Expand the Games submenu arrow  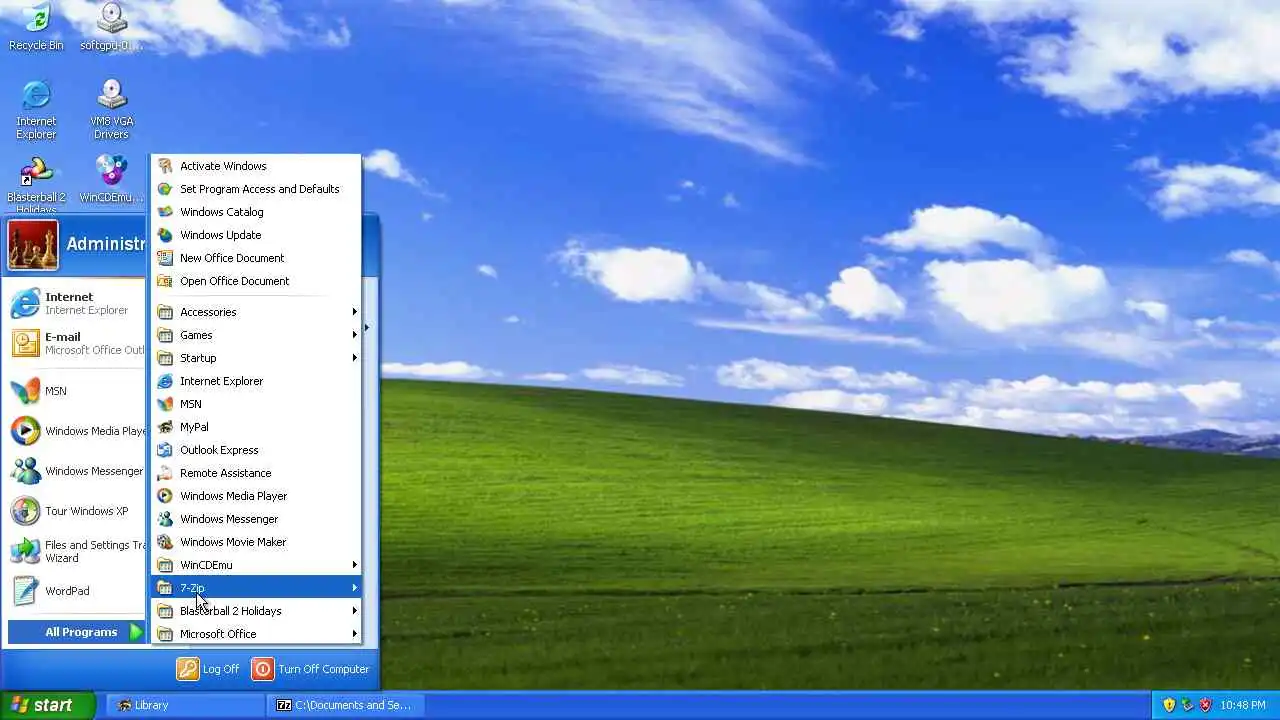pos(354,335)
